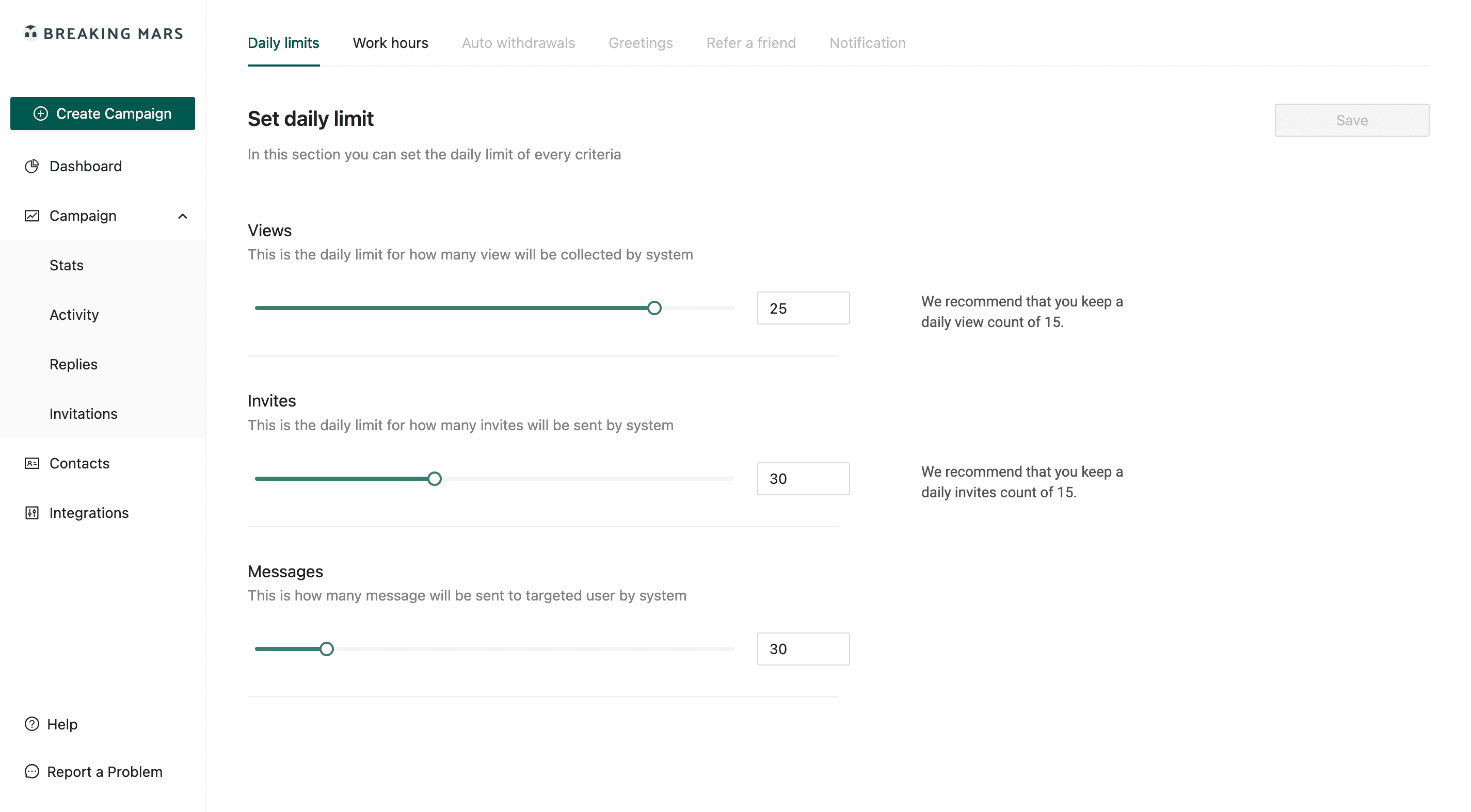Click the Save button
Image resolution: width=1471 pixels, height=812 pixels.
point(1352,120)
